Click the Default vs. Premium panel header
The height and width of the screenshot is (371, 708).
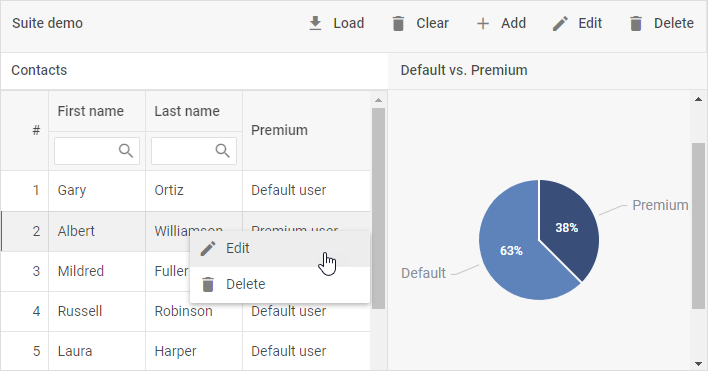[x=547, y=70]
